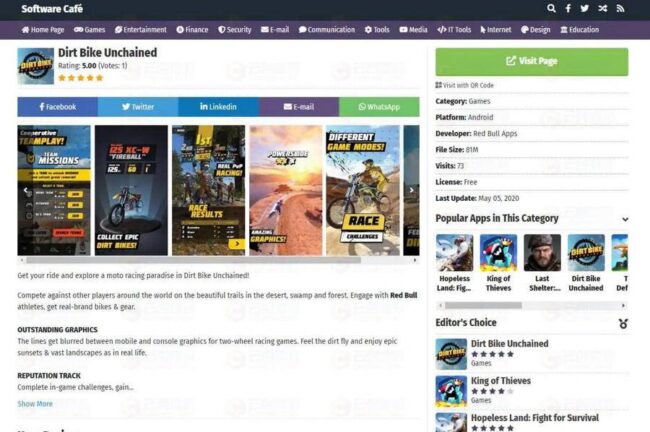
Task: Click the popular apps scrollbar left arrow
Action: [440, 306]
